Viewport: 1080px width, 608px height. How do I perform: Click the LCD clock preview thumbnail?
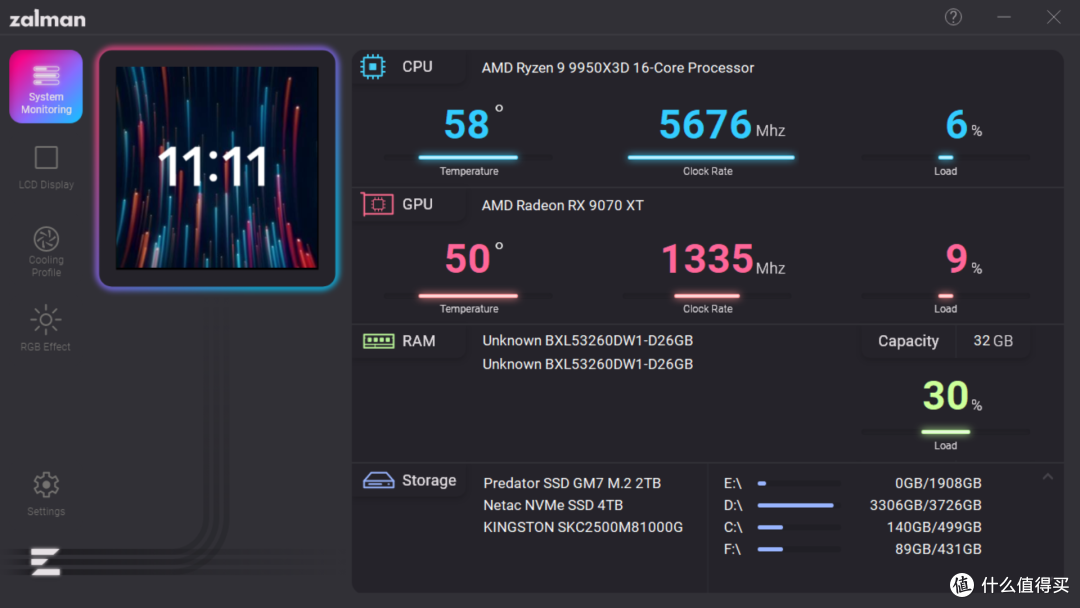(217, 167)
